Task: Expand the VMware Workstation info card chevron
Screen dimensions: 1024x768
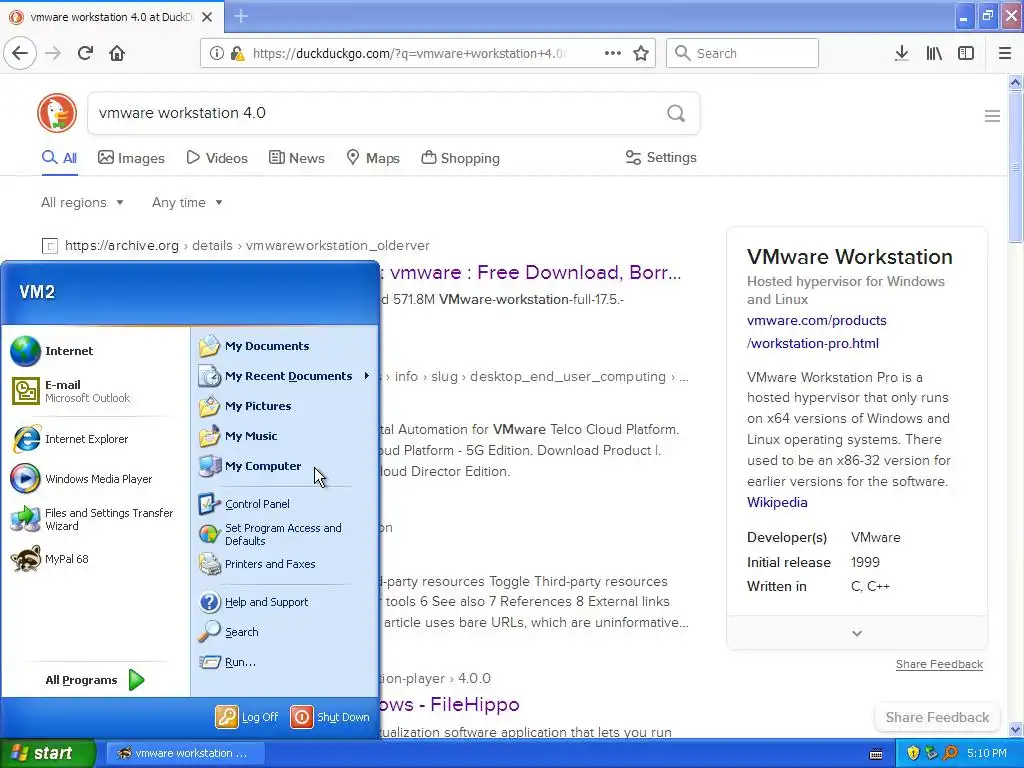Action: tap(857, 633)
